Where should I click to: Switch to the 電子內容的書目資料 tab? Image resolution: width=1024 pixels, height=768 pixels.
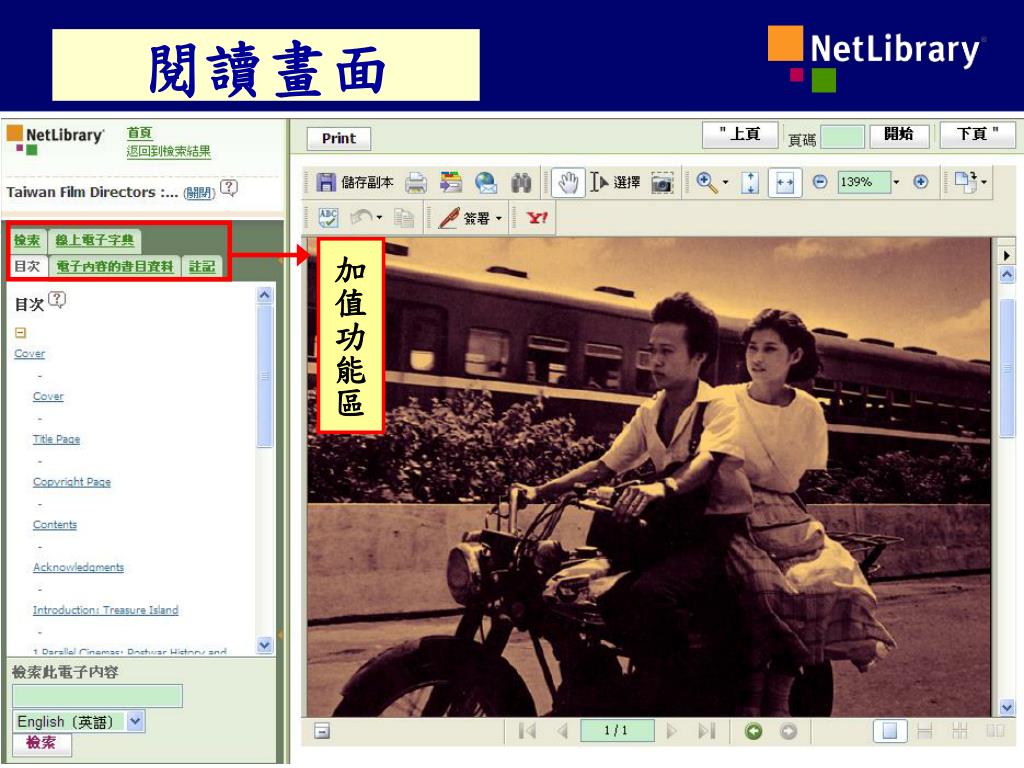114,266
